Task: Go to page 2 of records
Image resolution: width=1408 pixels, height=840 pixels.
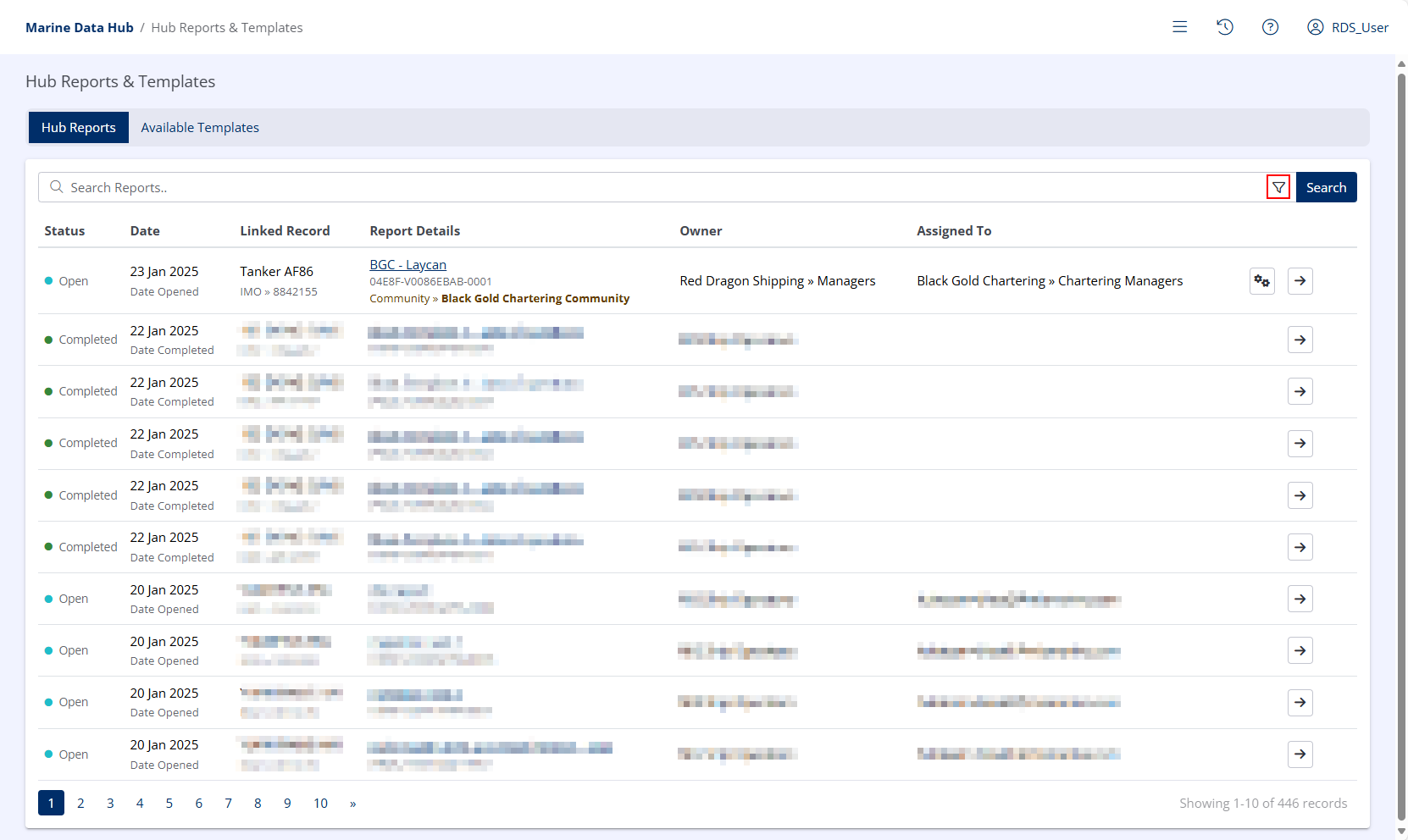Action: point(80,803)
